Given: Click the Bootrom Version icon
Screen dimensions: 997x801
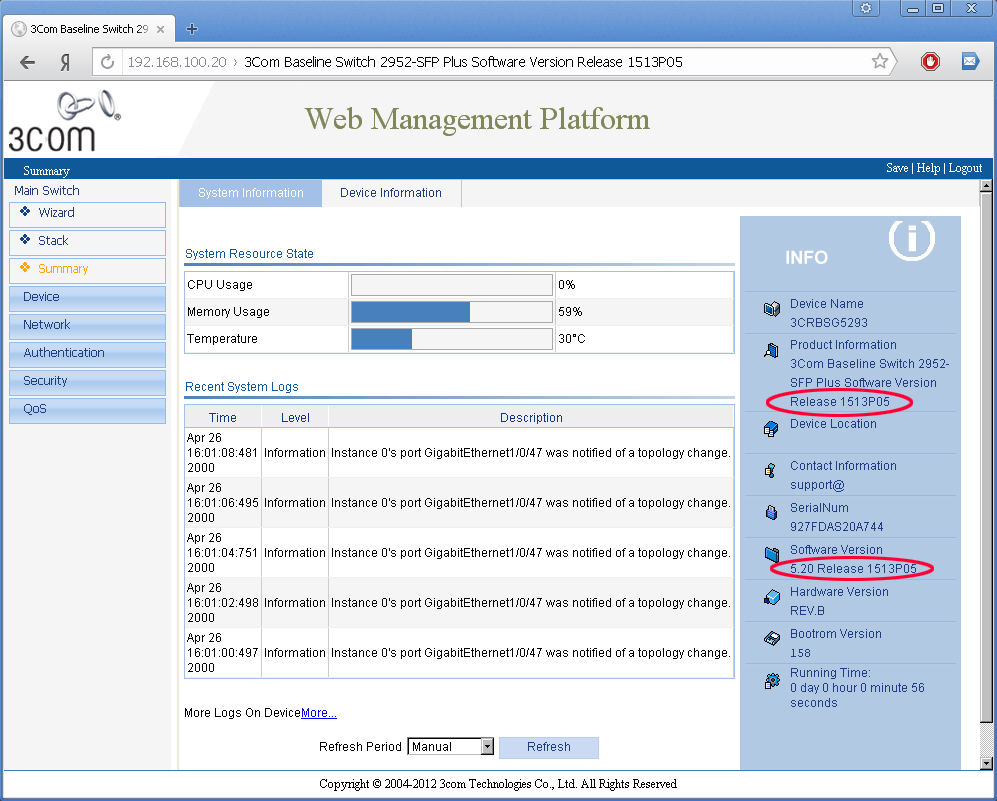Looking at the screenshot, I should coord(771,638).
